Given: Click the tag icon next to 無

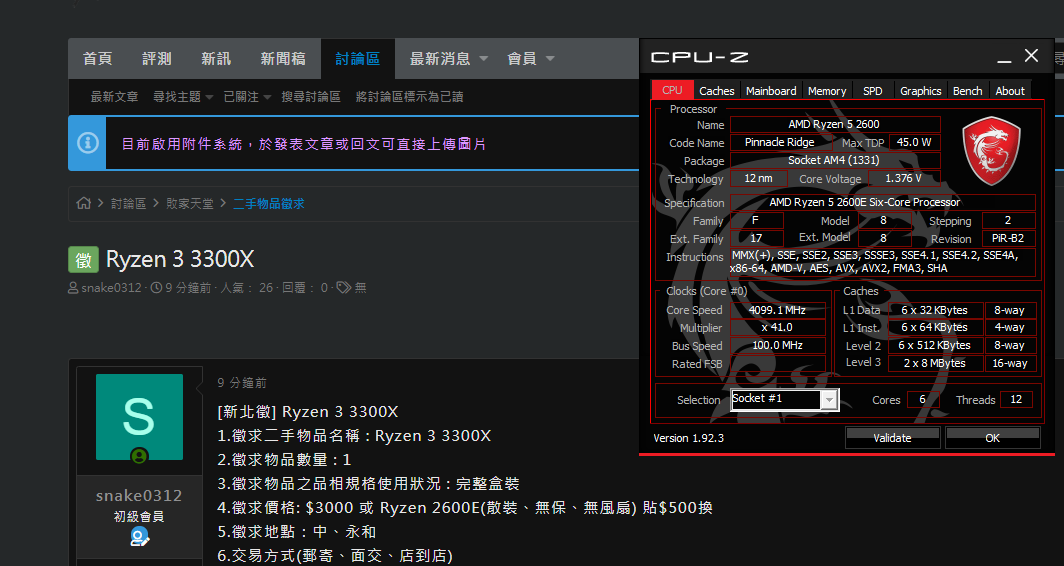Looking at the screenshot, I should click(344, 288).
